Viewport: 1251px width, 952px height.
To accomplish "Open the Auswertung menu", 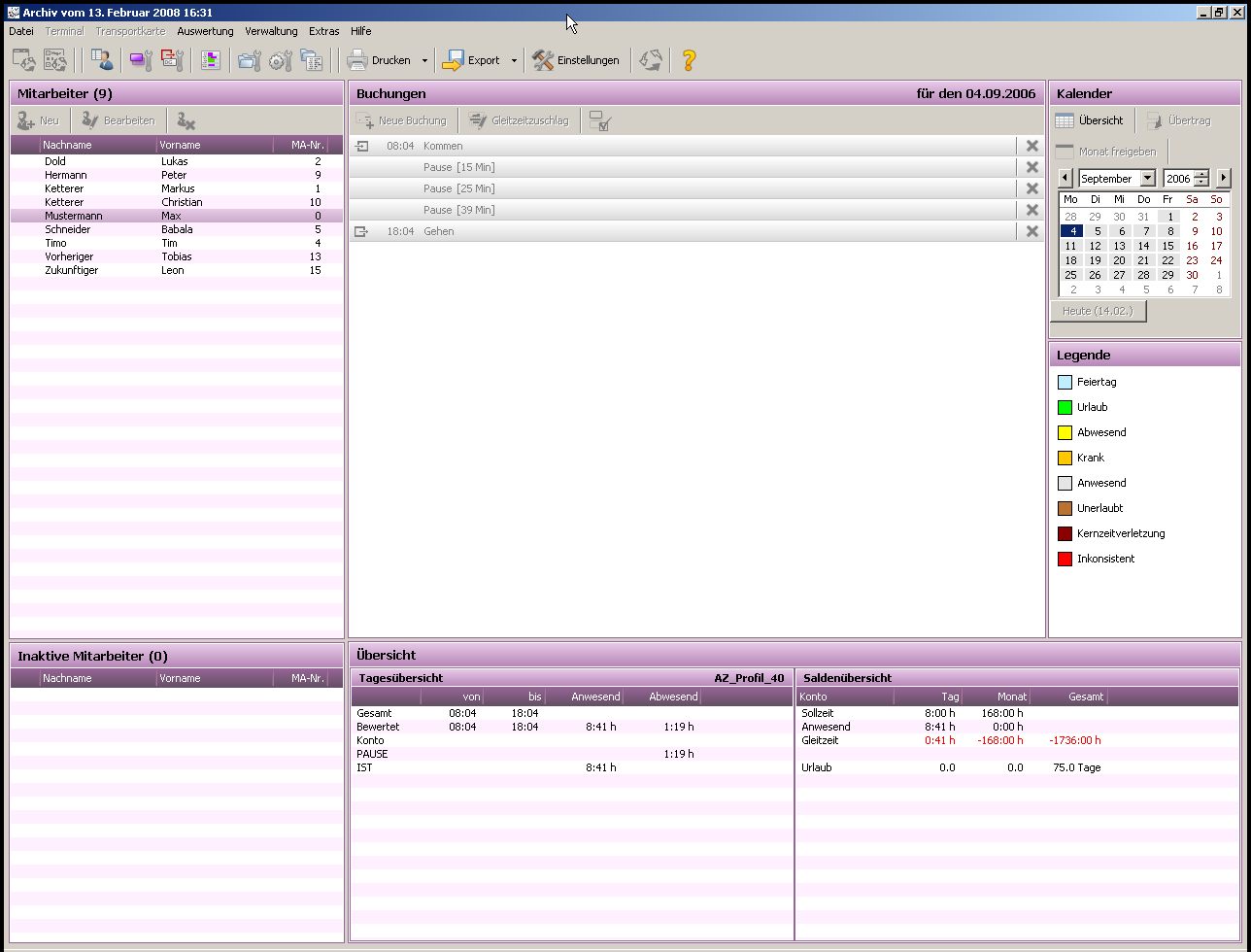I will pos(205,31).
